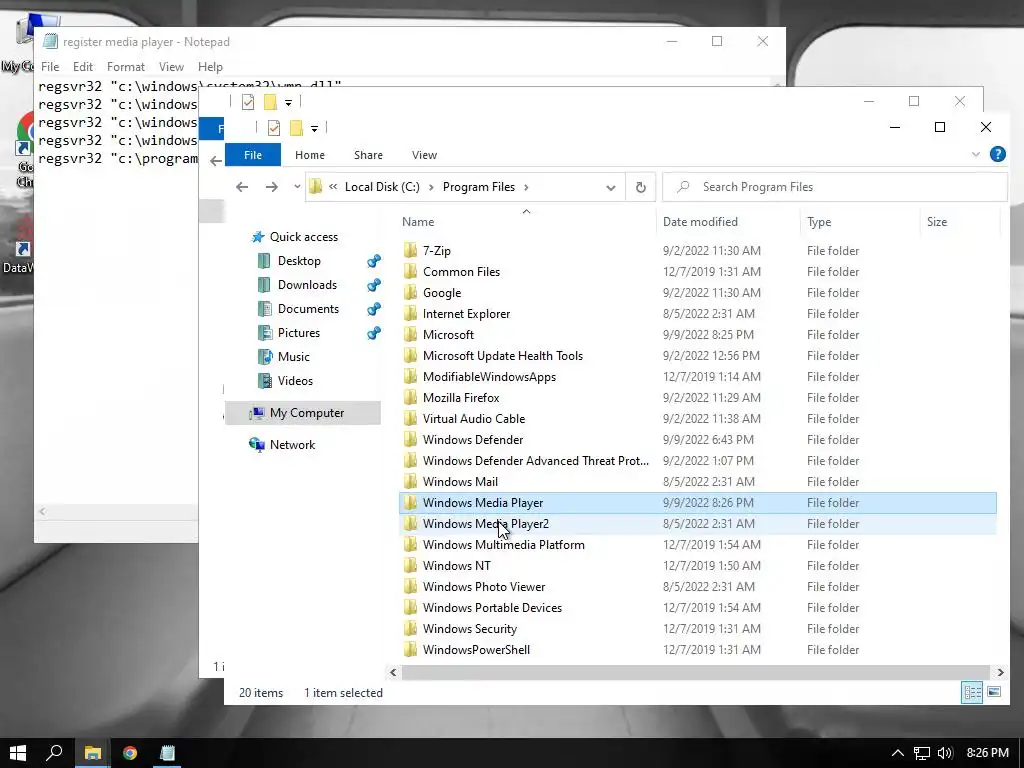Image resolution: width=1024 pixels, height=768 pixels.
Task: Open Customize Quick Access Toolbar dropdown
Action: coord(314,129)
